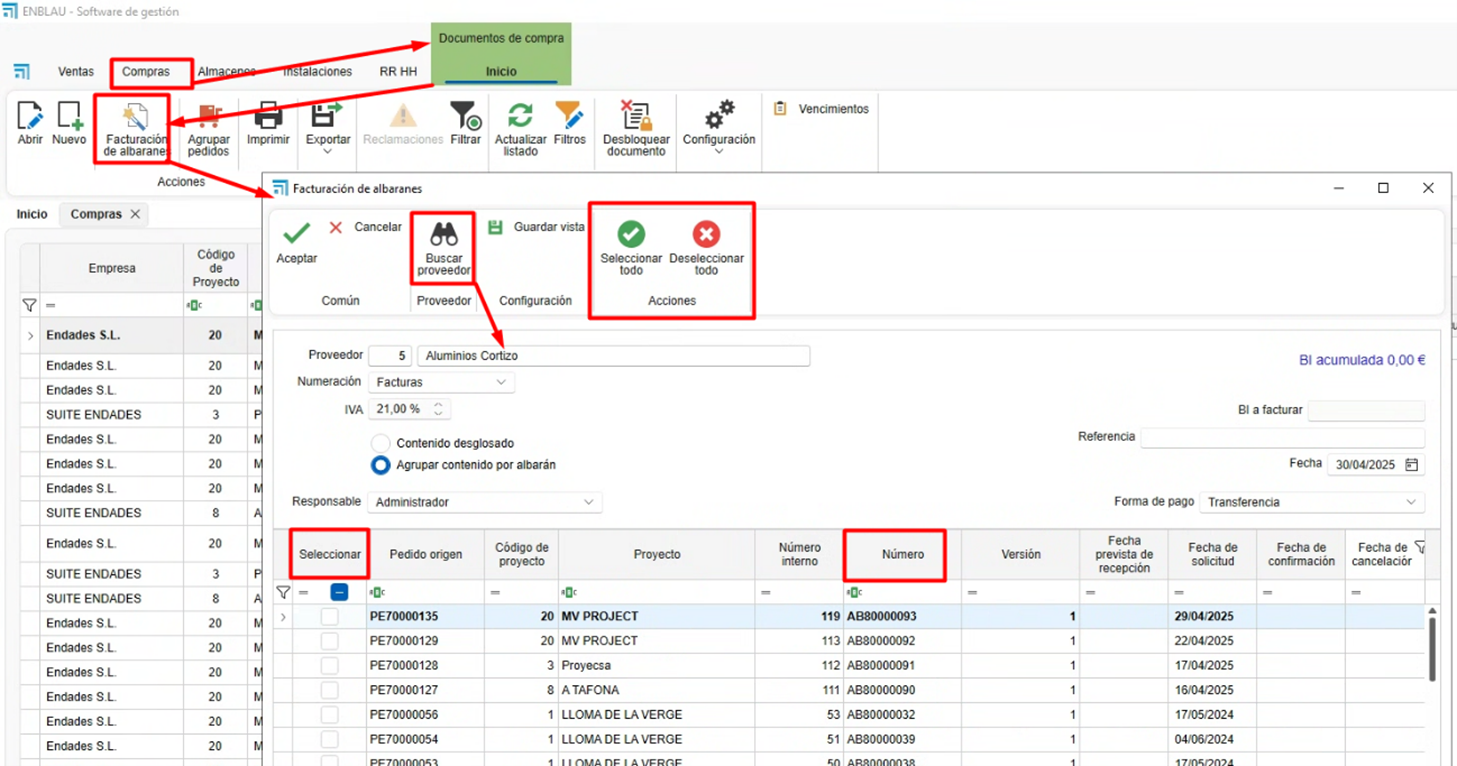Image resolution: width=1457 pixels, height=766 pixels.
Task: Click the Abrir document icon
Action: pos(30,115)
